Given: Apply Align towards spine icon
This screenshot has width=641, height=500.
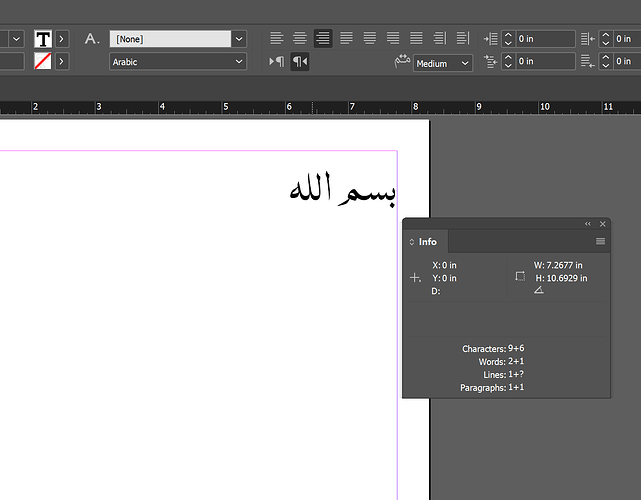Looking at the screenshot, I should pos(440,38).
